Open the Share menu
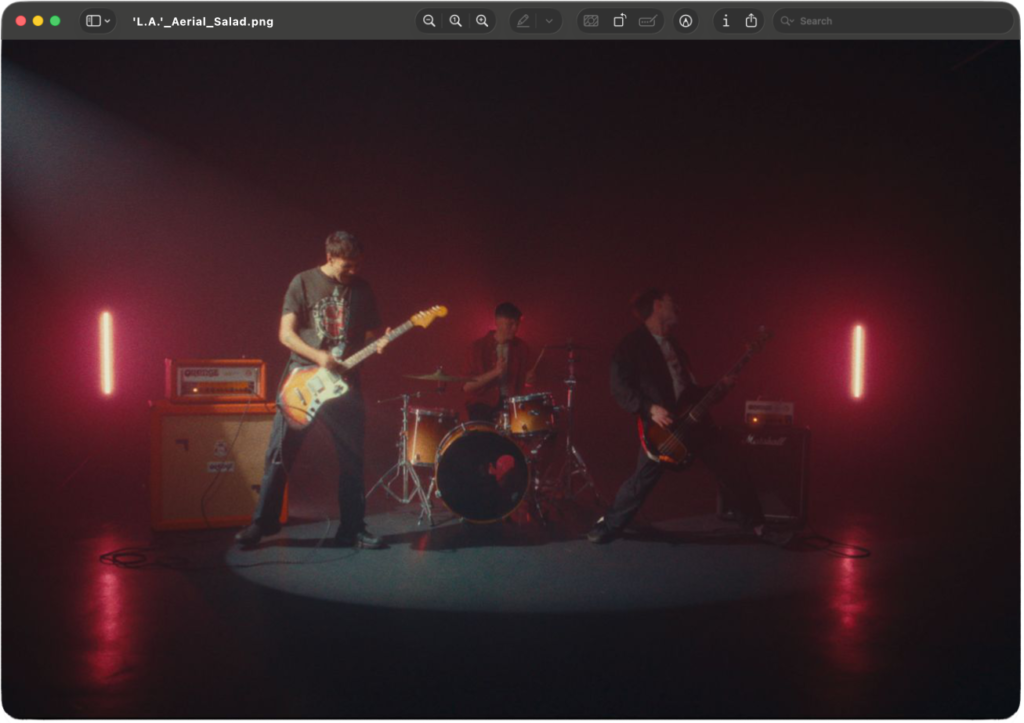Viewport: 1024px width, 723px height. [751, 21]
